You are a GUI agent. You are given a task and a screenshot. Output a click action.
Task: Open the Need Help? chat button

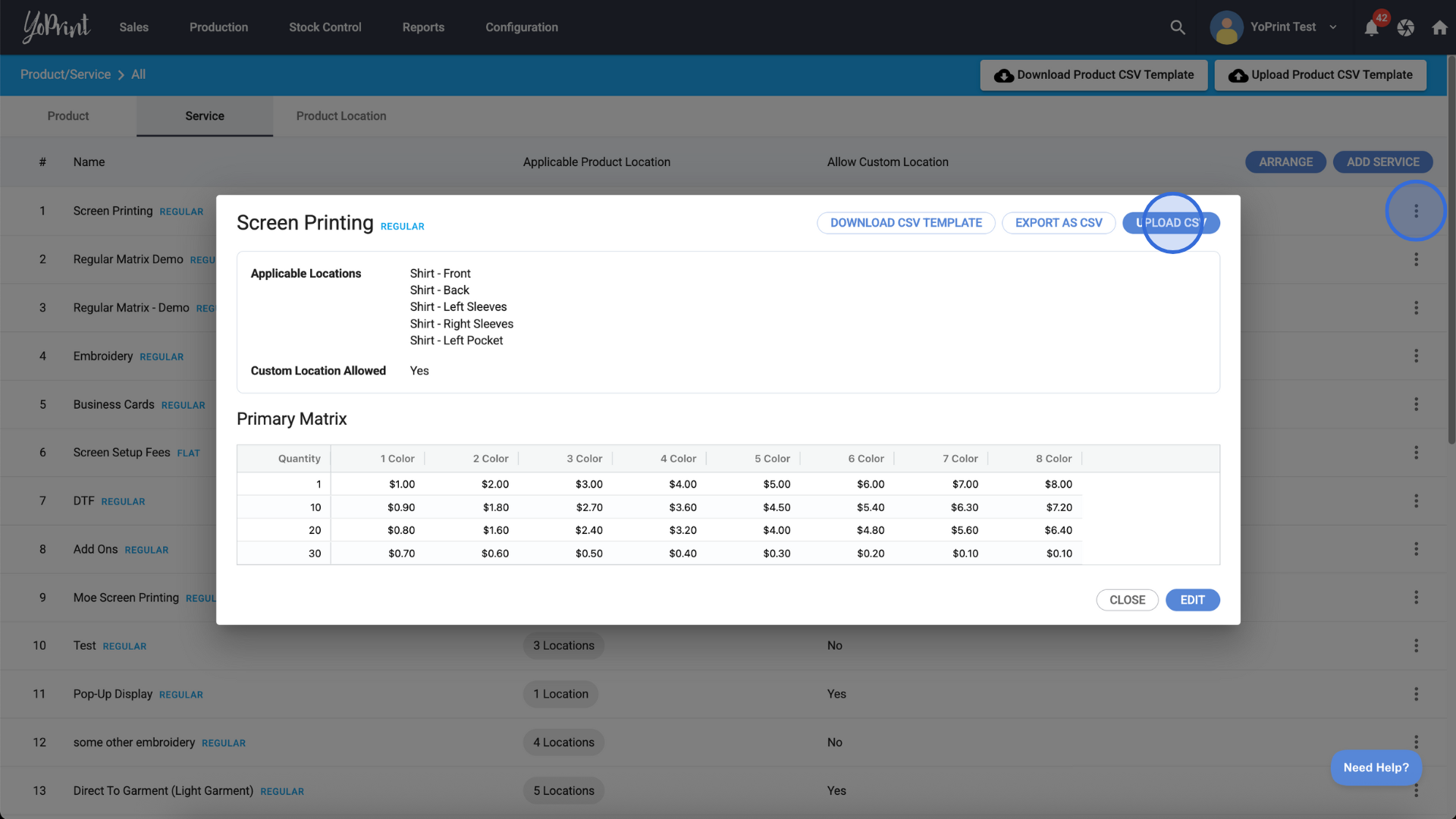click(x=1376, y=767)
